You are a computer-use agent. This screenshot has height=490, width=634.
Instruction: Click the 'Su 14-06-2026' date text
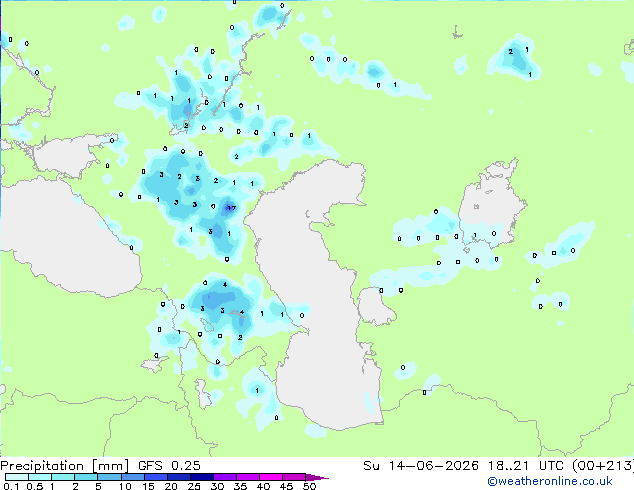tap(421, 466)
